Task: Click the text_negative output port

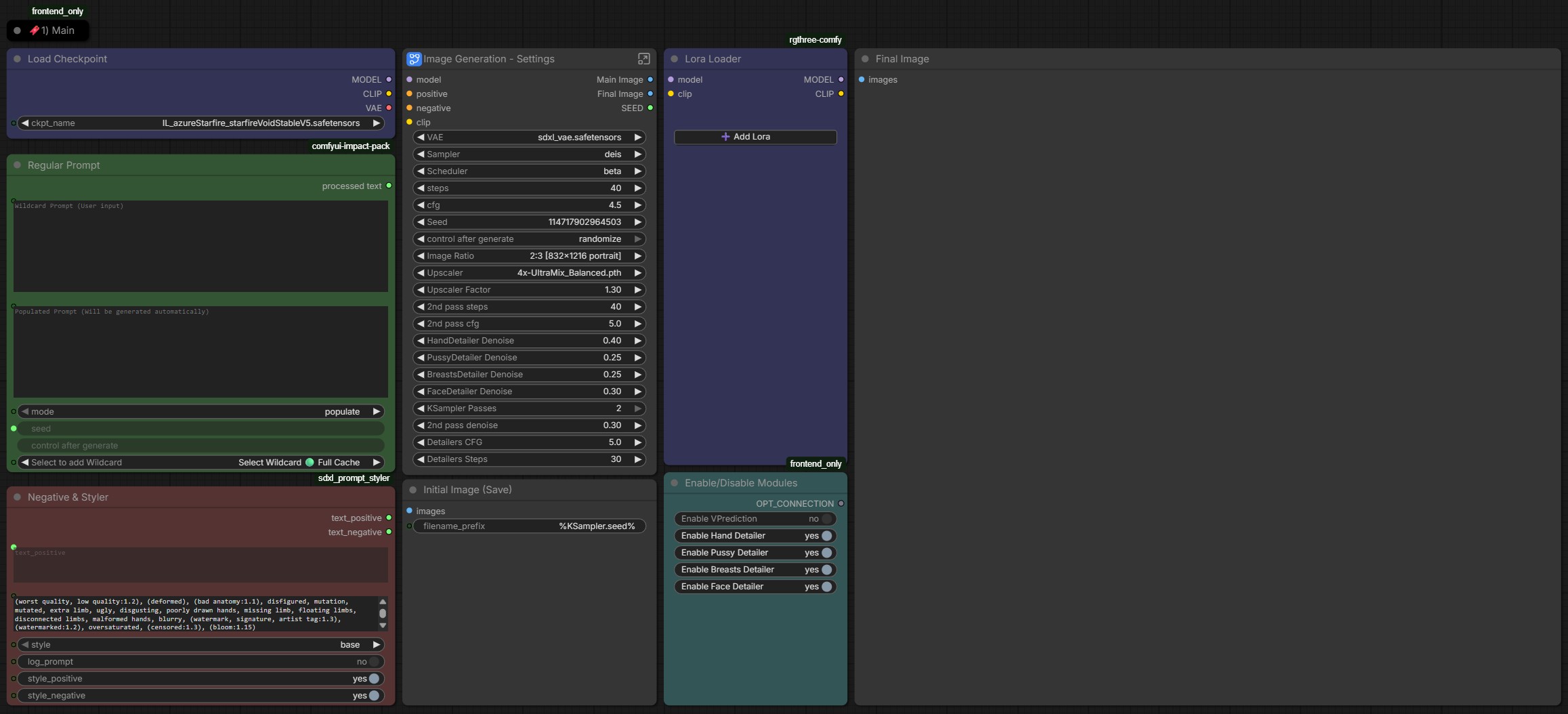Action: 389,532
